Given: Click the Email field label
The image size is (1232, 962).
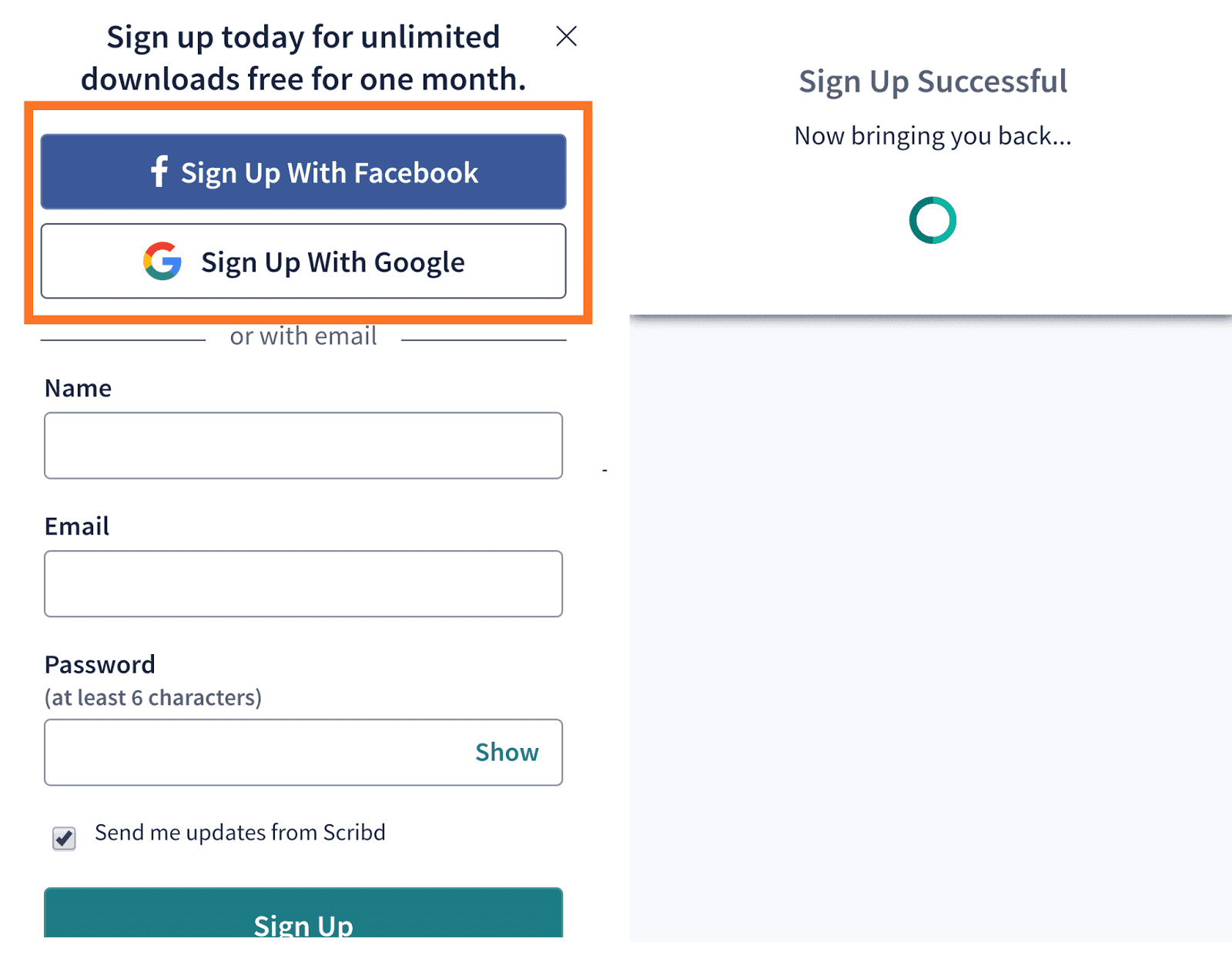Looking at the screenshot, I should tap(77, 526).
